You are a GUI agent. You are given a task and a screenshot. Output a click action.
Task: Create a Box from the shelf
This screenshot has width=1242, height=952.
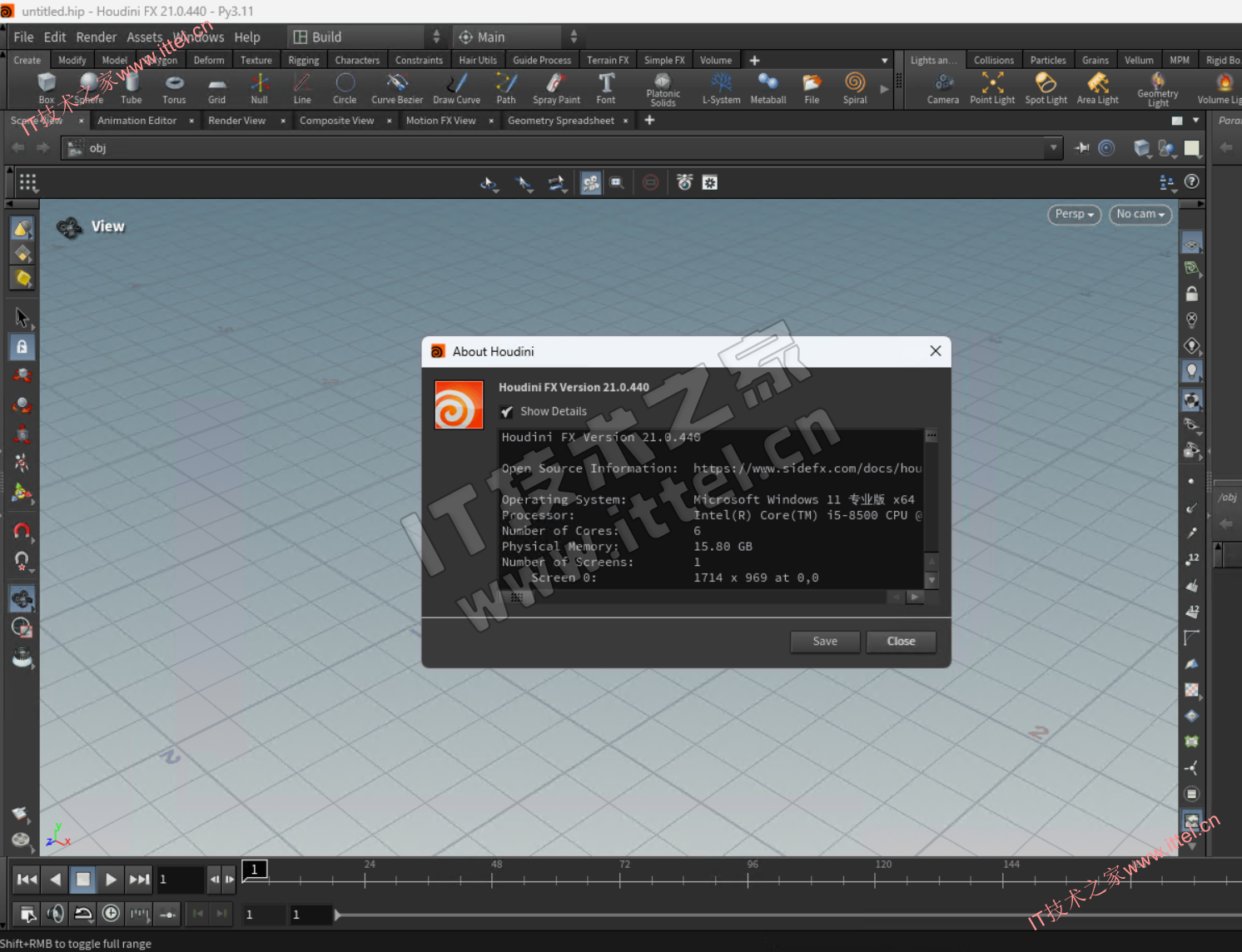[x=47, y=87]
